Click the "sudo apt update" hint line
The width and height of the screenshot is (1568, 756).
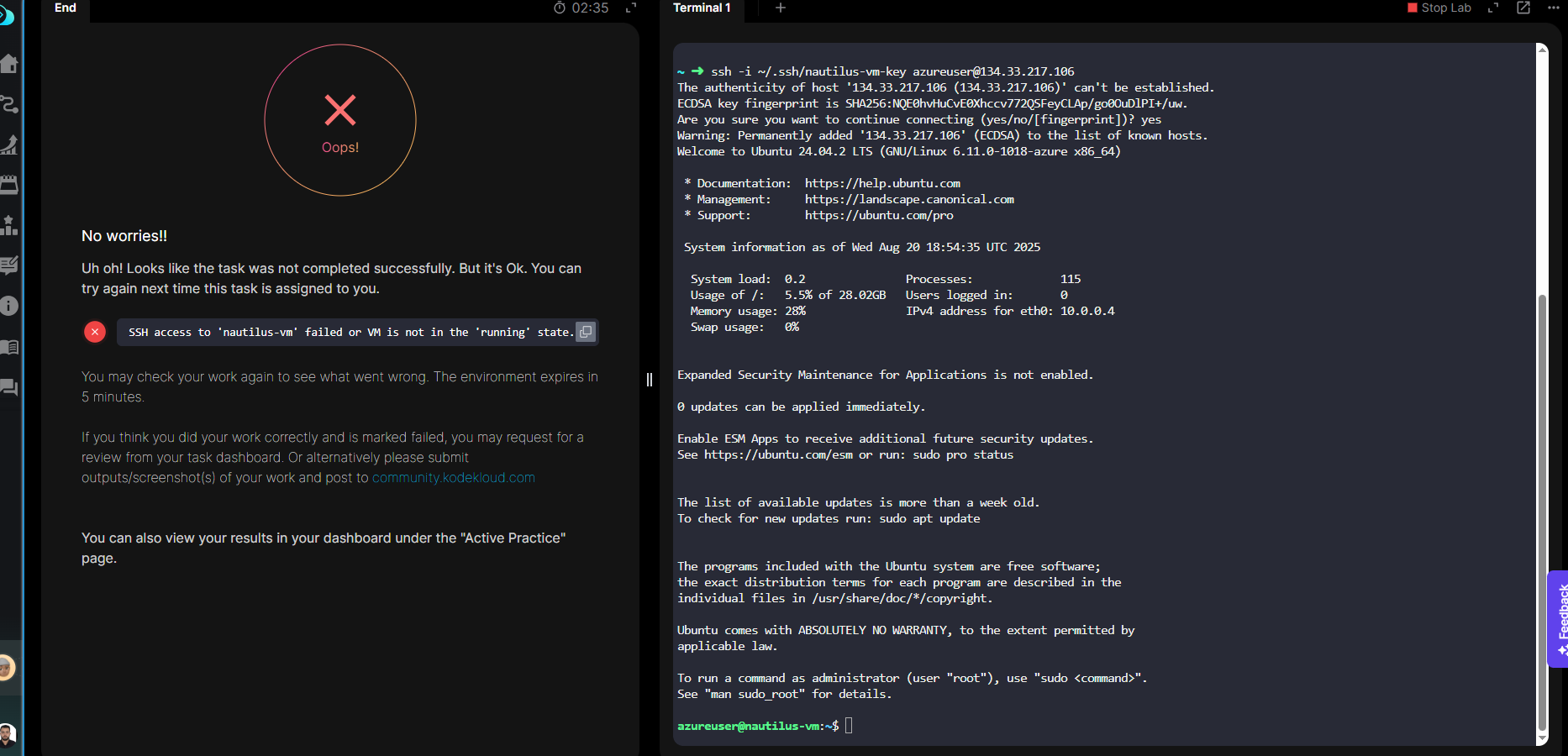(x=829, y=518)
